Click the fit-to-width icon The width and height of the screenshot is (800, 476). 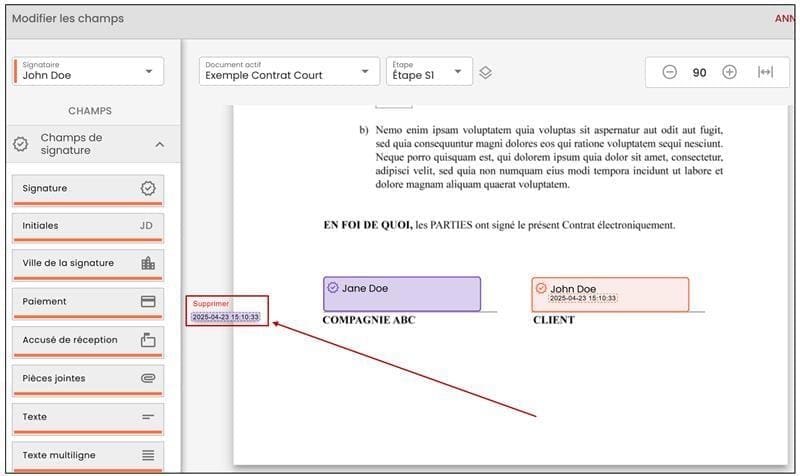tap(765, 72)
